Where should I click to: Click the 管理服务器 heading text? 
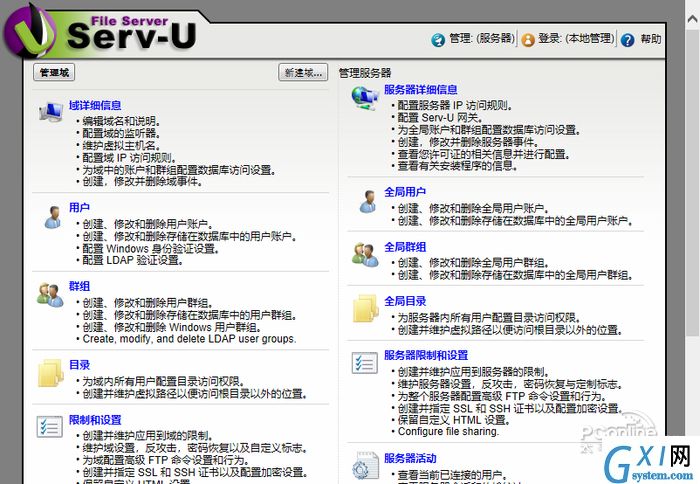click(365, 73)
